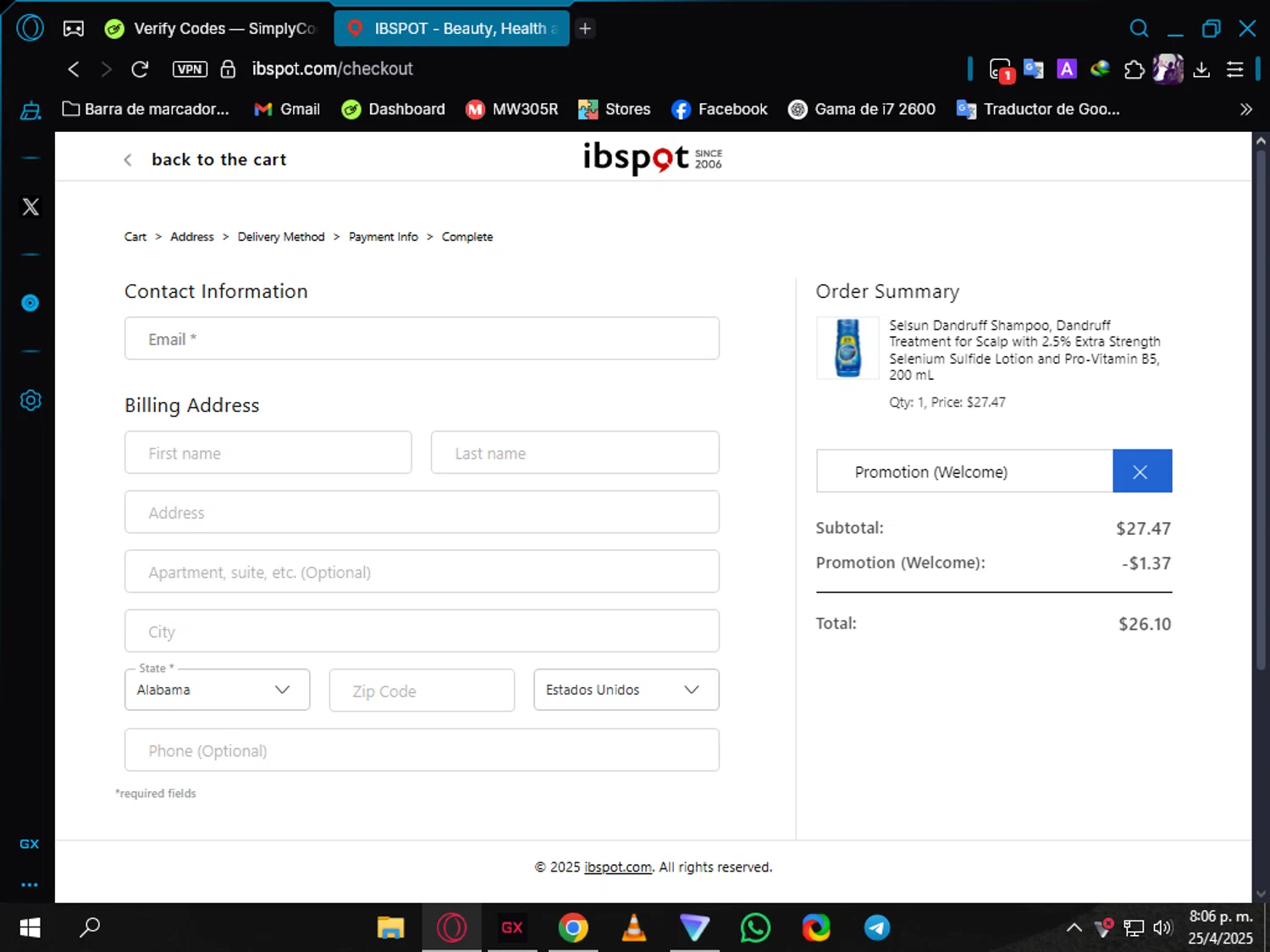This screenshot has height=952, width=1270.
Task: Open the purple A extension icon
Action: (1067, 69)
